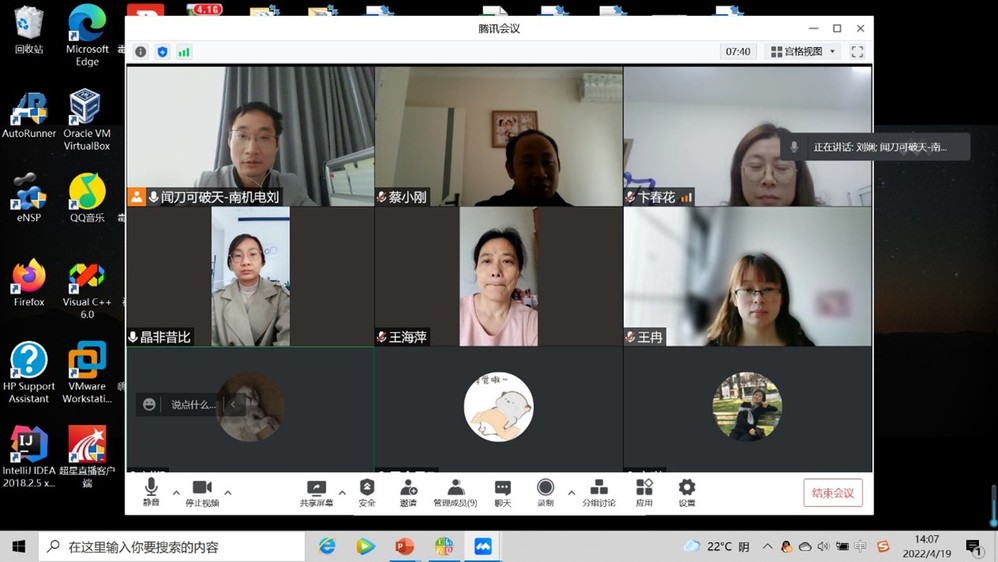Open the Chat (聊天) window
998x562 pixels.
click(502, 491)
